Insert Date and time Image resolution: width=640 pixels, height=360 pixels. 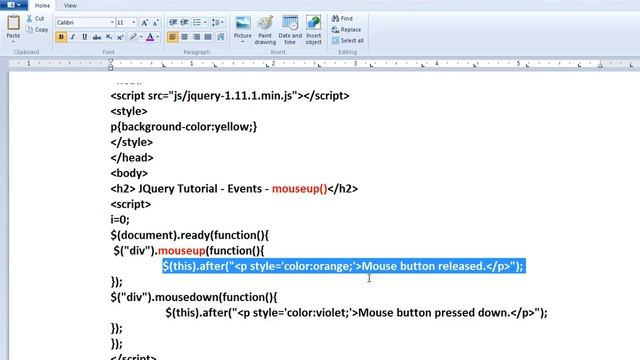[290, 30]
